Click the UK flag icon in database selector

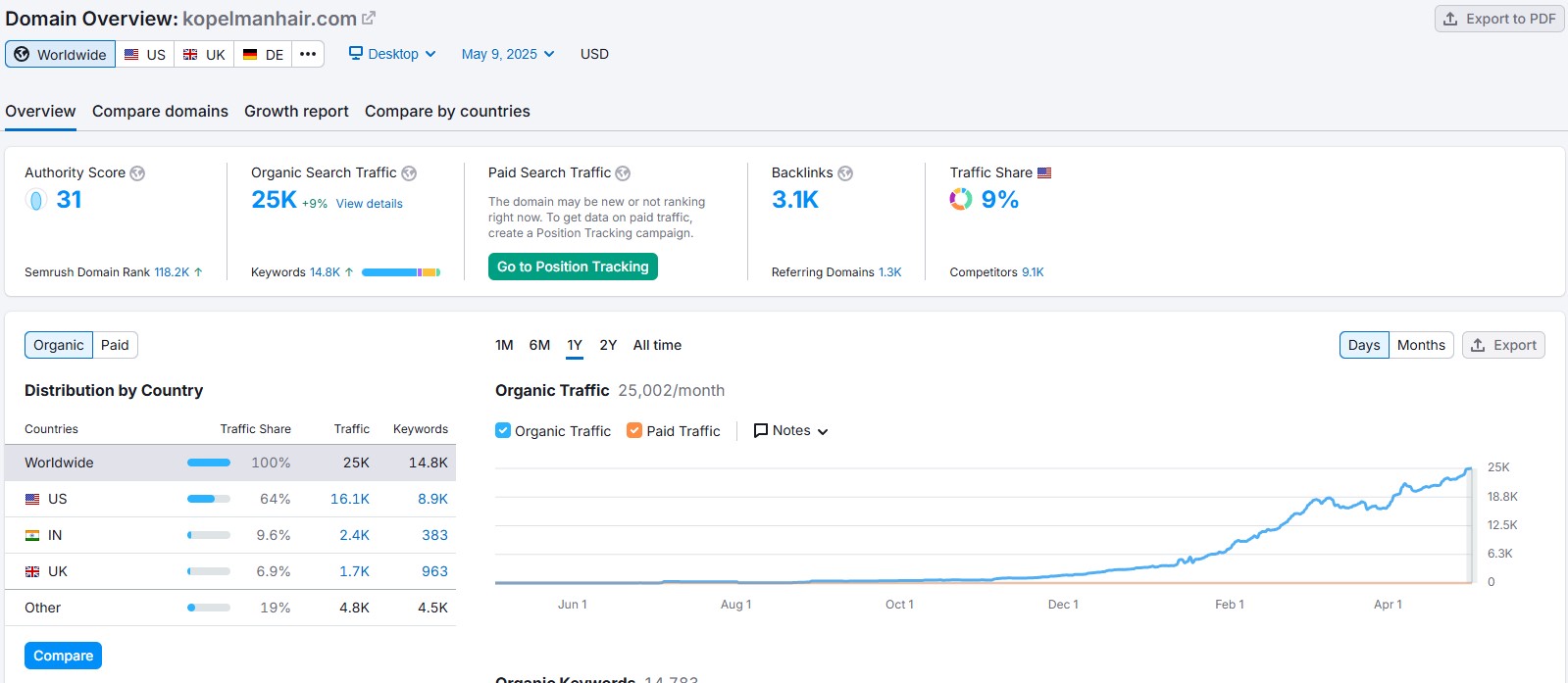[190, 55]
